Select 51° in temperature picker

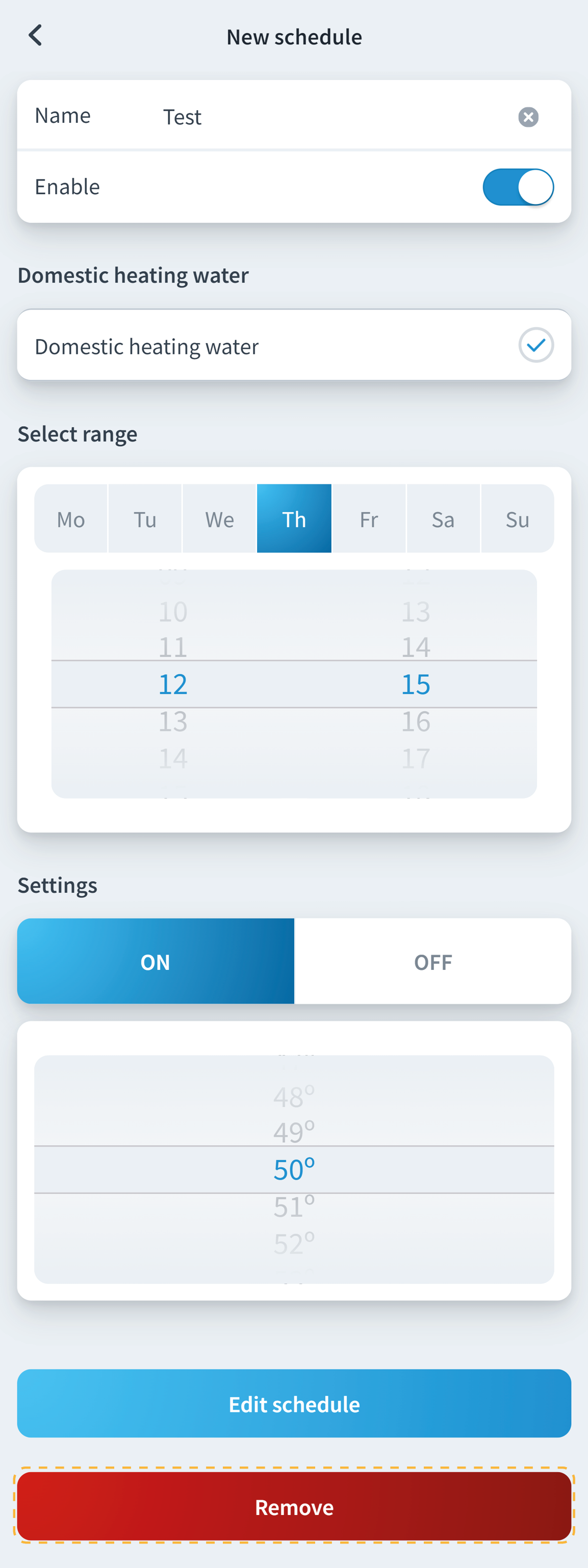pos(294,1206)
